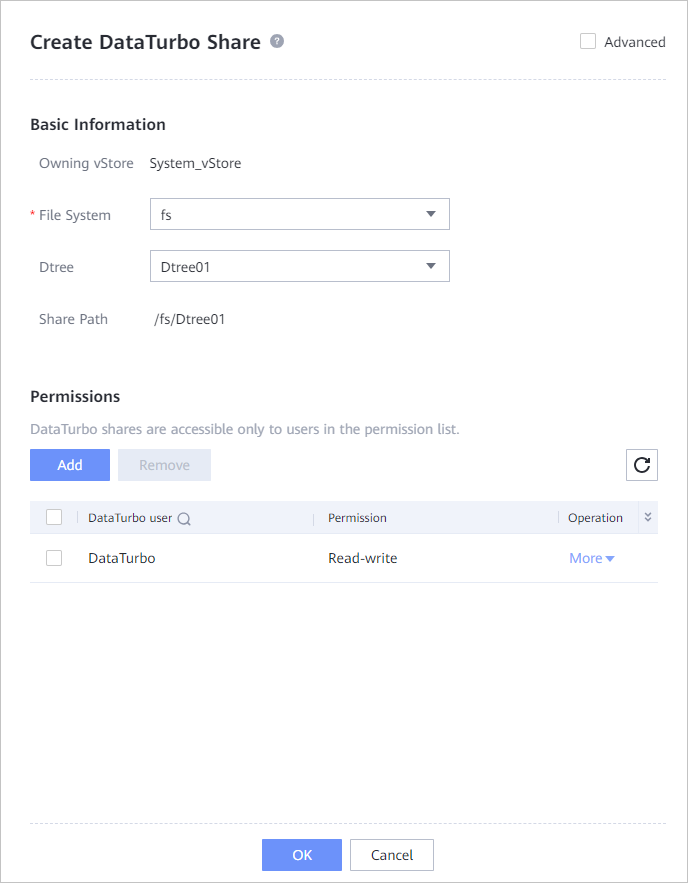Viewport: 688px width, 883px height.
Task: Enable the Advanced checkbox
Action: [588, 42]
